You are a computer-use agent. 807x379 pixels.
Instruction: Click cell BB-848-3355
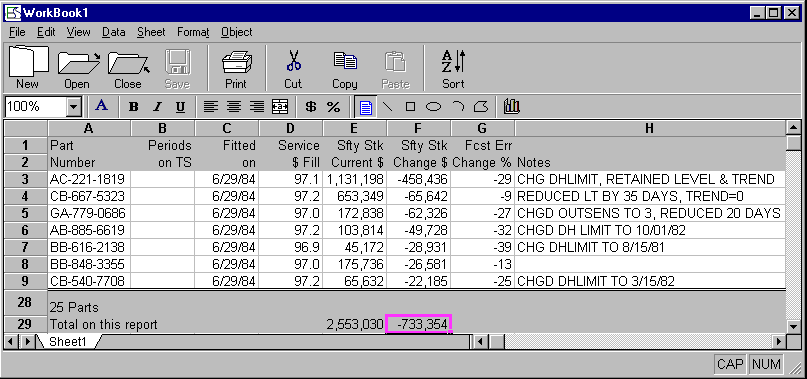pos(89,264)
